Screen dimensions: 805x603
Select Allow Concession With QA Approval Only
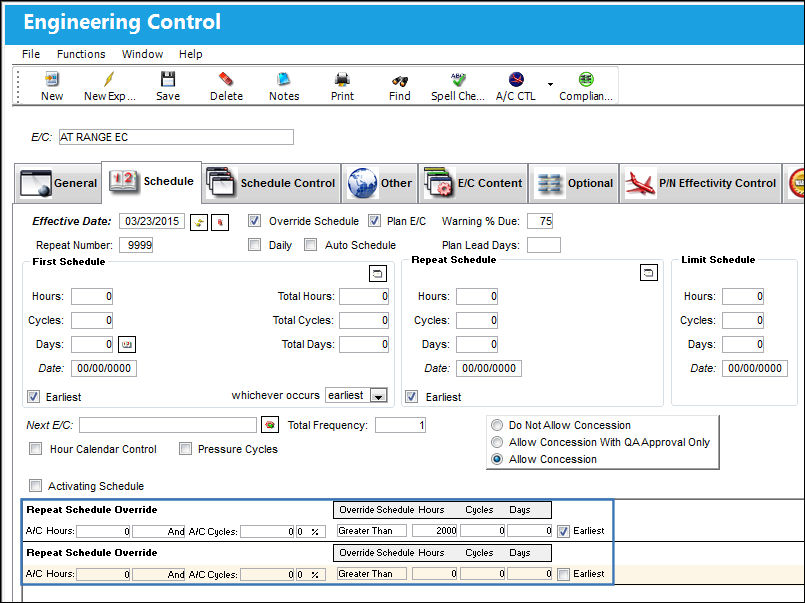tap(496, 442)
